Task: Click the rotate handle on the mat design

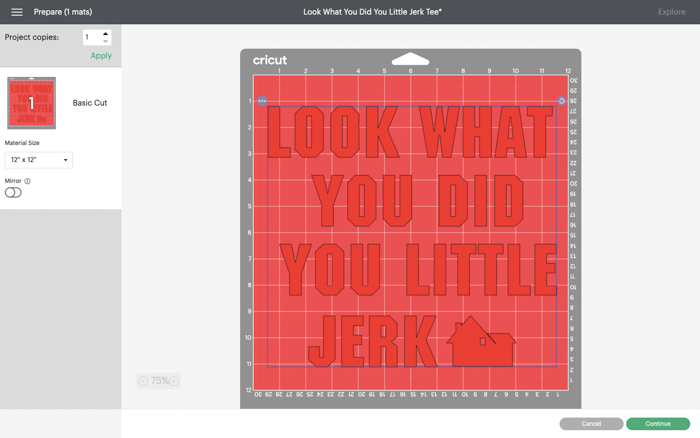Action: click(561, 101)
